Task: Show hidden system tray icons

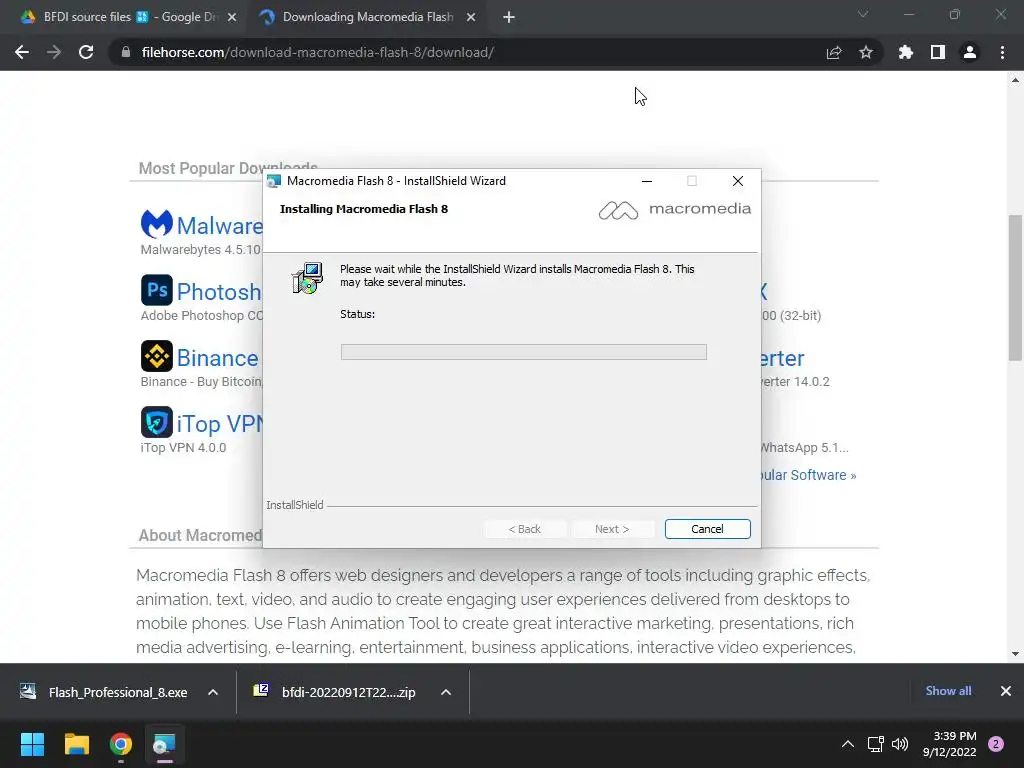Action: coord(848,744)
